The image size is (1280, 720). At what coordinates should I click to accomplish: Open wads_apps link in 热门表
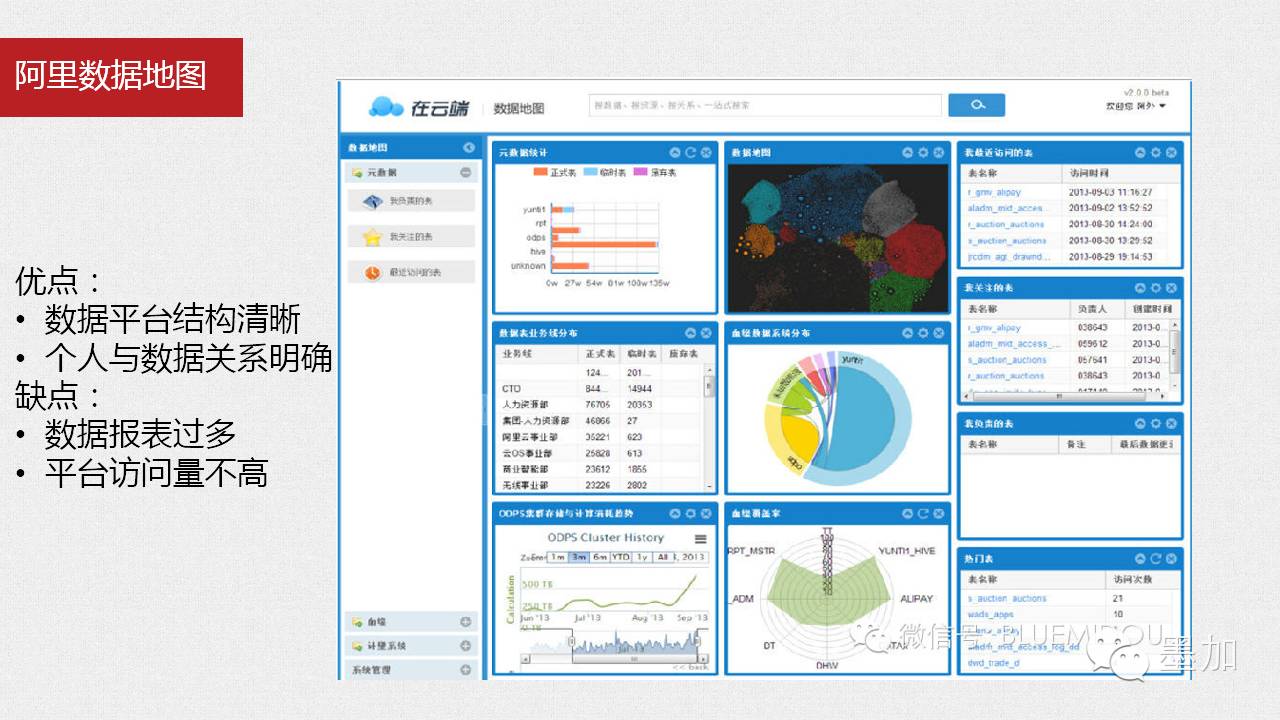(x=990, y=615)
